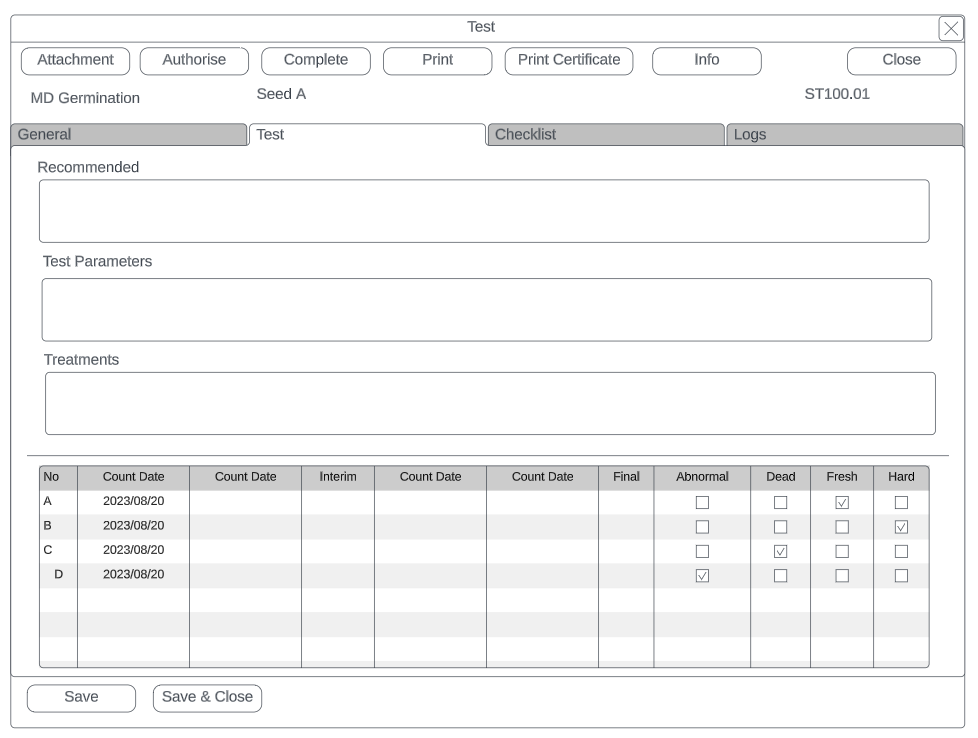The width and height of the screenshot is (978, 738).
Task: Click the Save button
Action: [x=81, y=698]
